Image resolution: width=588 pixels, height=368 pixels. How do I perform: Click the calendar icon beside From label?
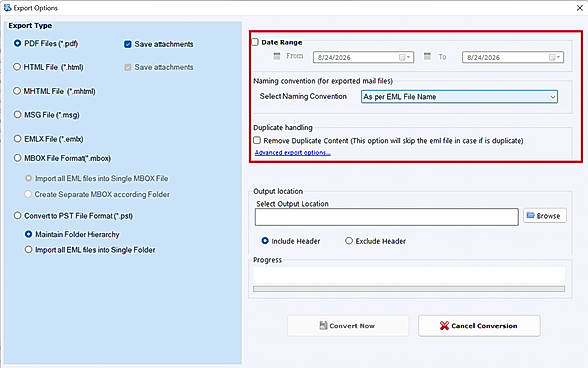(277, 56)
